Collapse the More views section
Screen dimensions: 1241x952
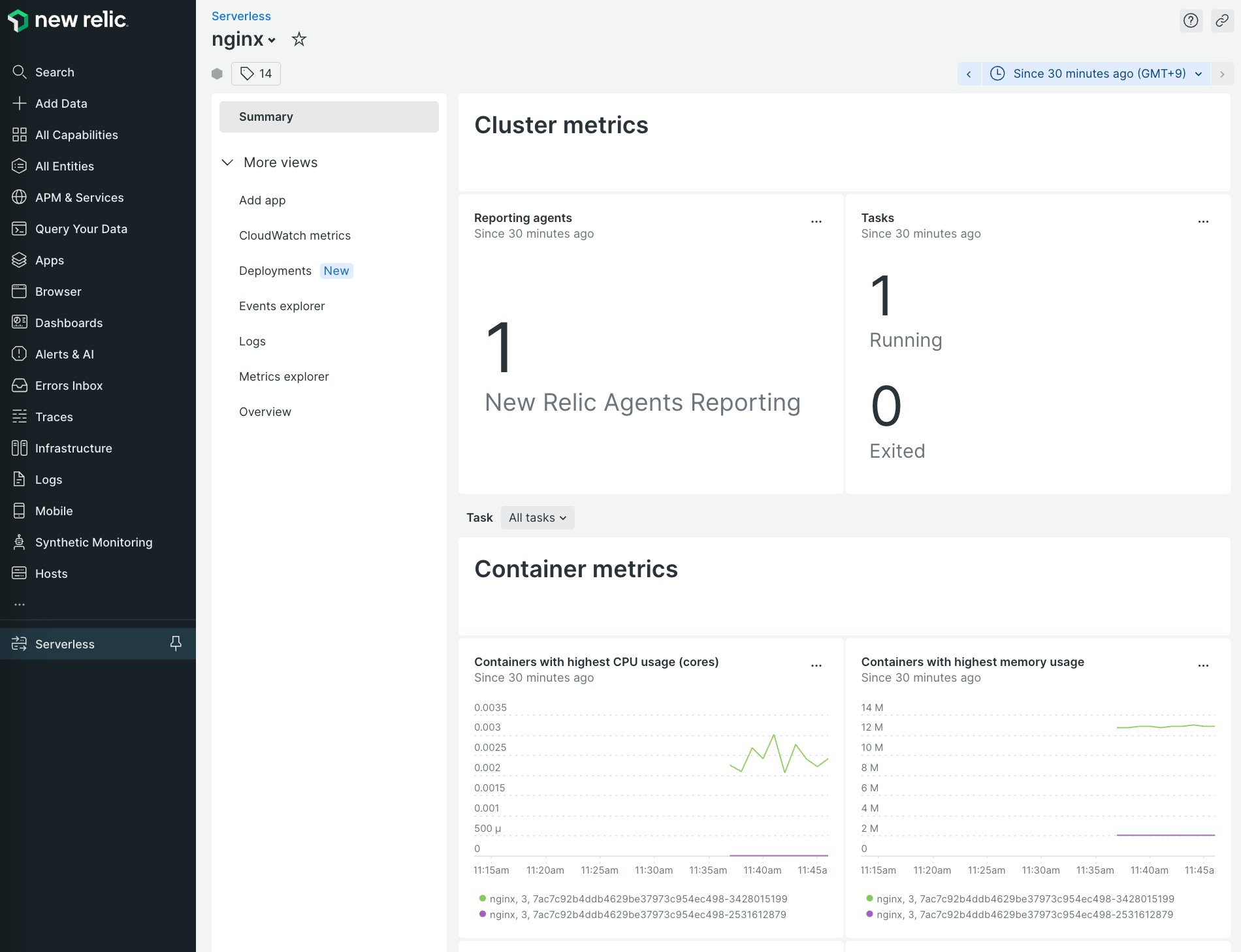[x=227, y=162]
